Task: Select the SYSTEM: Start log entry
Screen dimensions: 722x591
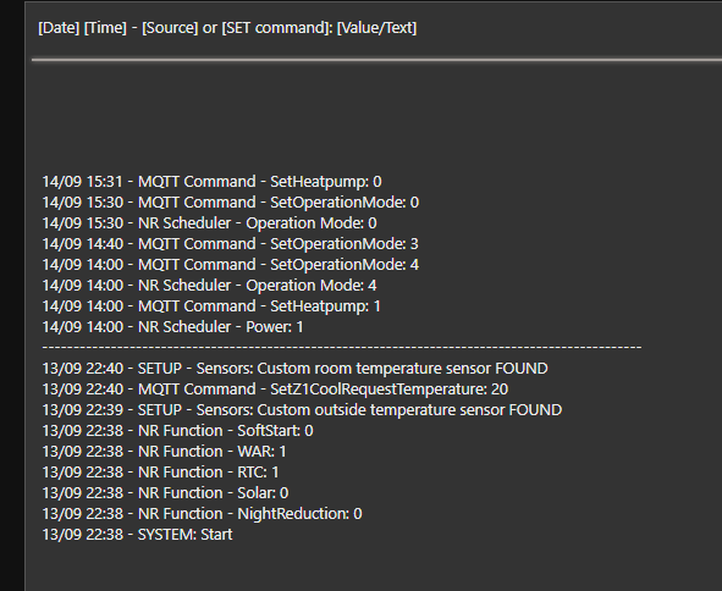Action: tap(137, 534)
